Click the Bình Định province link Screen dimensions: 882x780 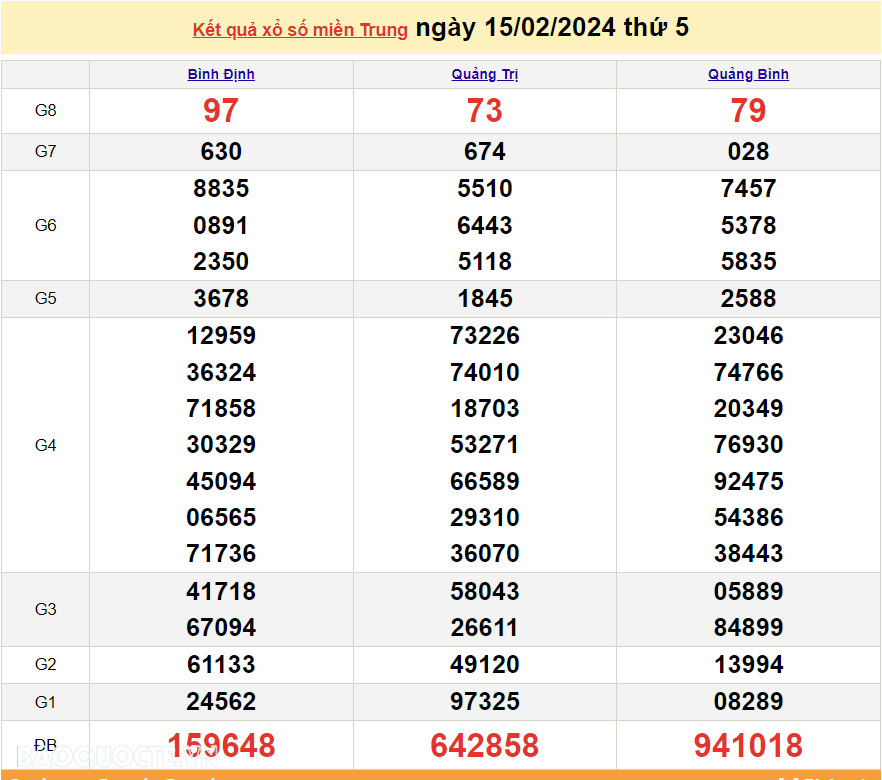click(221, 74)
